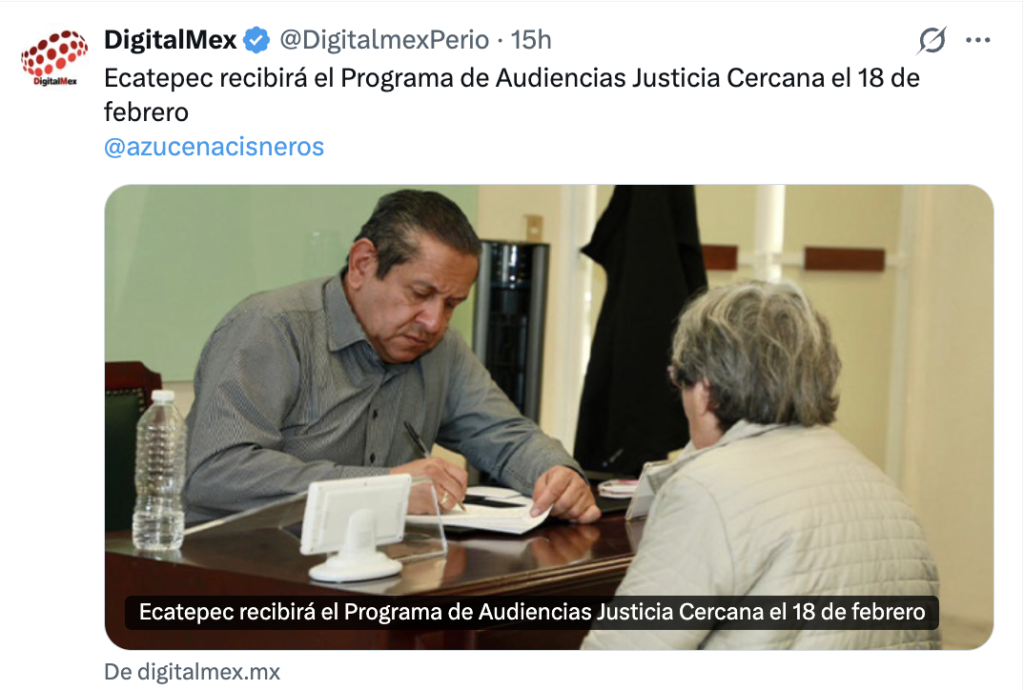Image resolution: width=1024 pixels, height=690 pixels.
Task: Open the @DigitalmexPerio handle
Action: 384,40
